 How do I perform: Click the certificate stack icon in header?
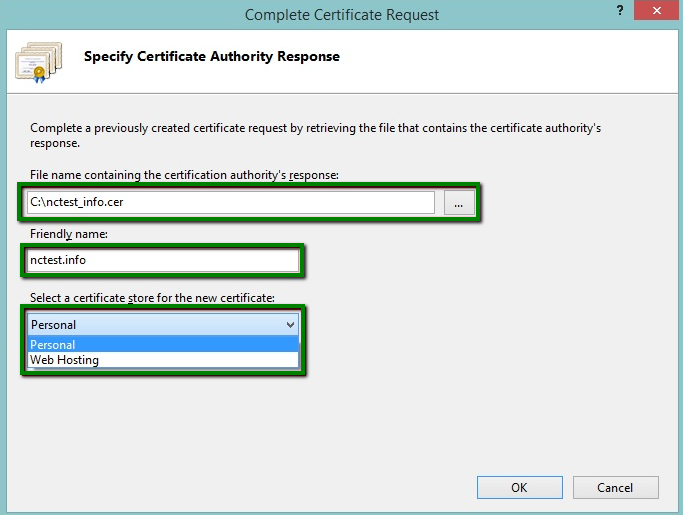pyautogui.click(x=39, y=62)
